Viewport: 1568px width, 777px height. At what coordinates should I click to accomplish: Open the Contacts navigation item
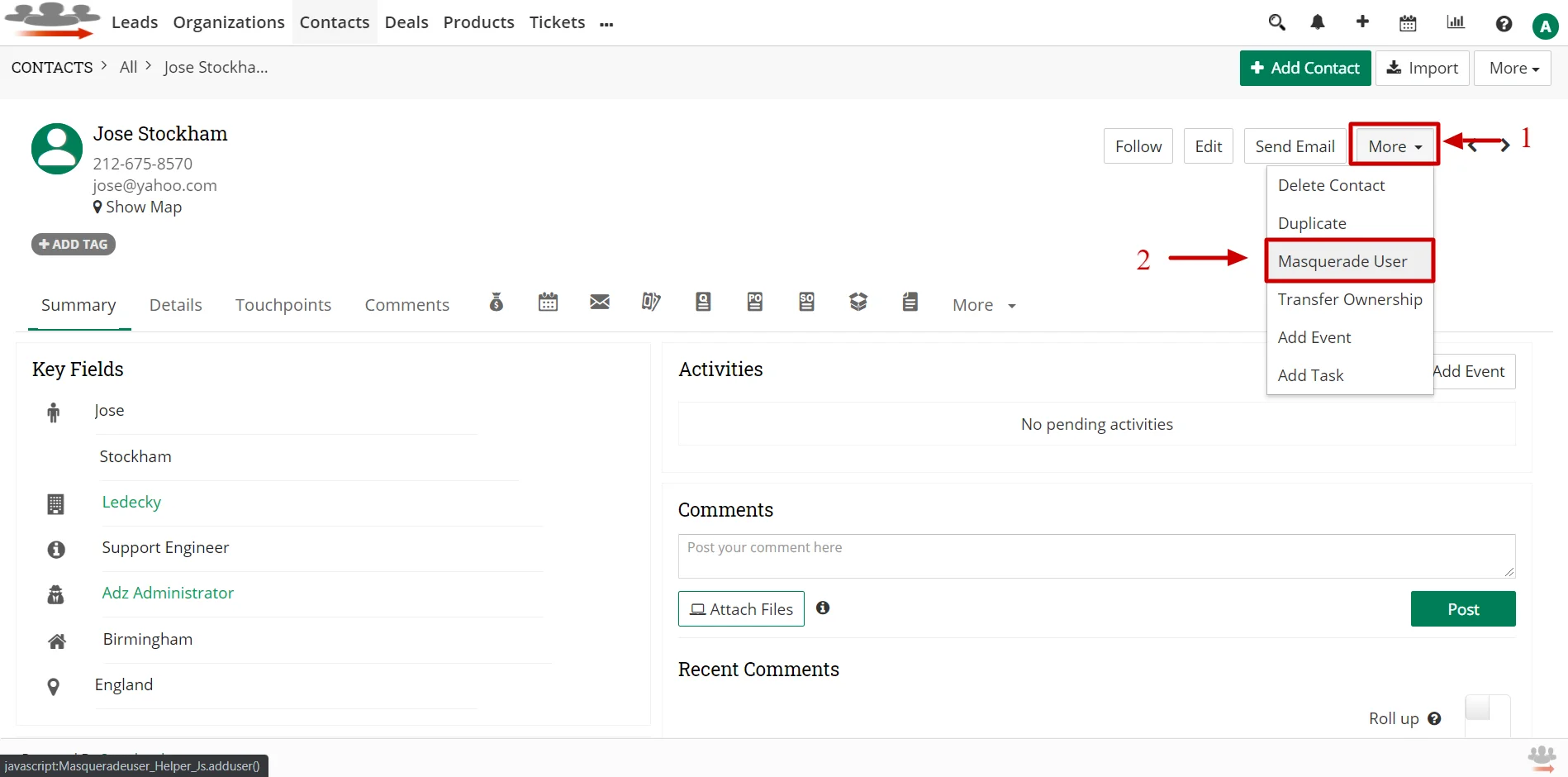[x=334, y=22]
